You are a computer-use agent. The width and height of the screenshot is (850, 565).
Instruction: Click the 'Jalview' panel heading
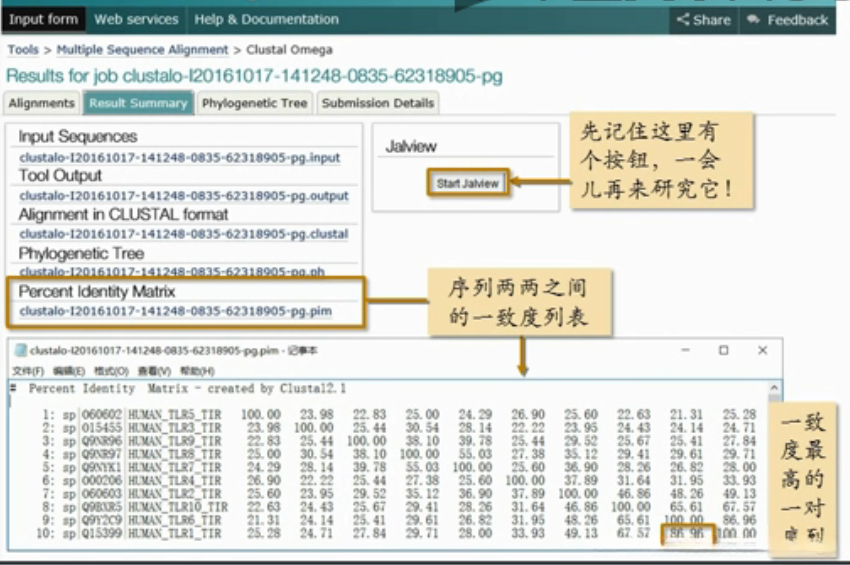point(411,146)
